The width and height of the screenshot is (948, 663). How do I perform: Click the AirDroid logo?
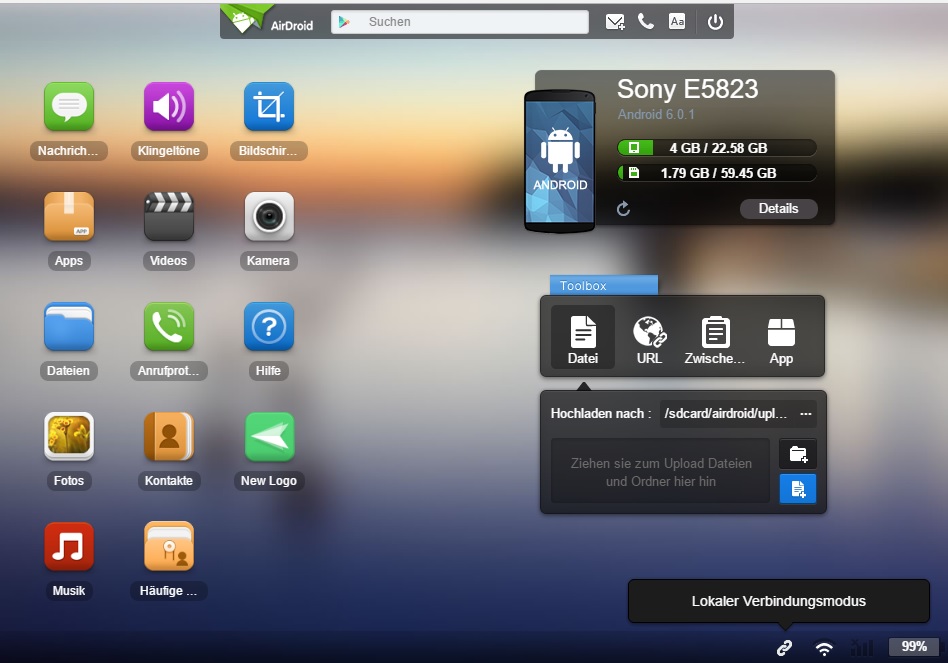(268, 21)
